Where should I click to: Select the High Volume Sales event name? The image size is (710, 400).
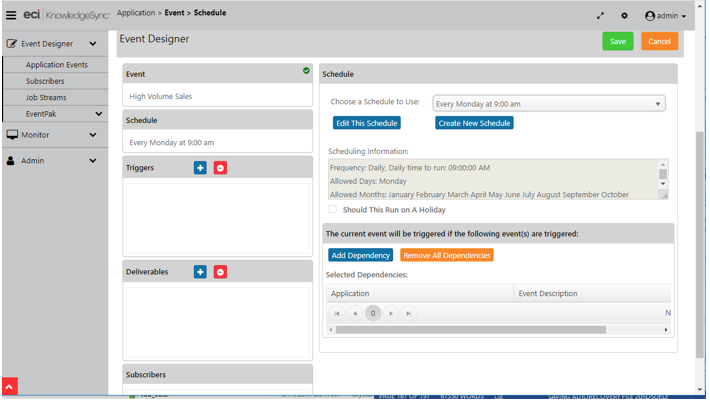161,96
